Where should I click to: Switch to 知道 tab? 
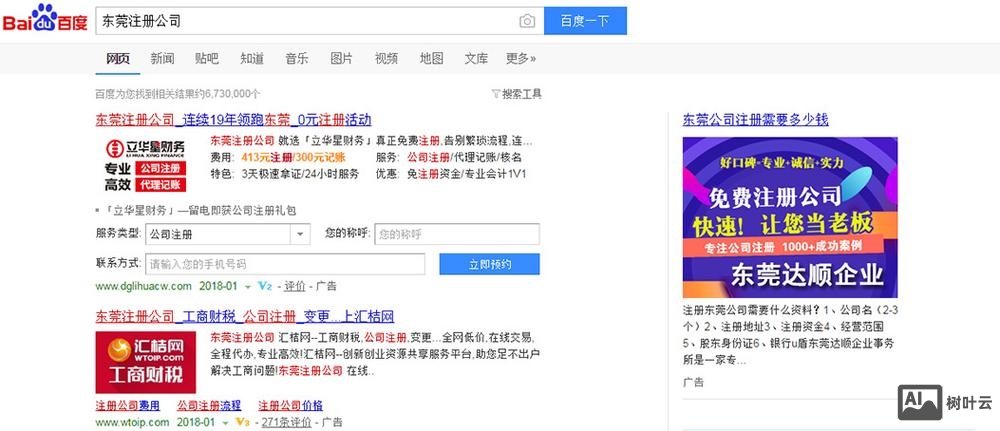(x=252, y=59)
